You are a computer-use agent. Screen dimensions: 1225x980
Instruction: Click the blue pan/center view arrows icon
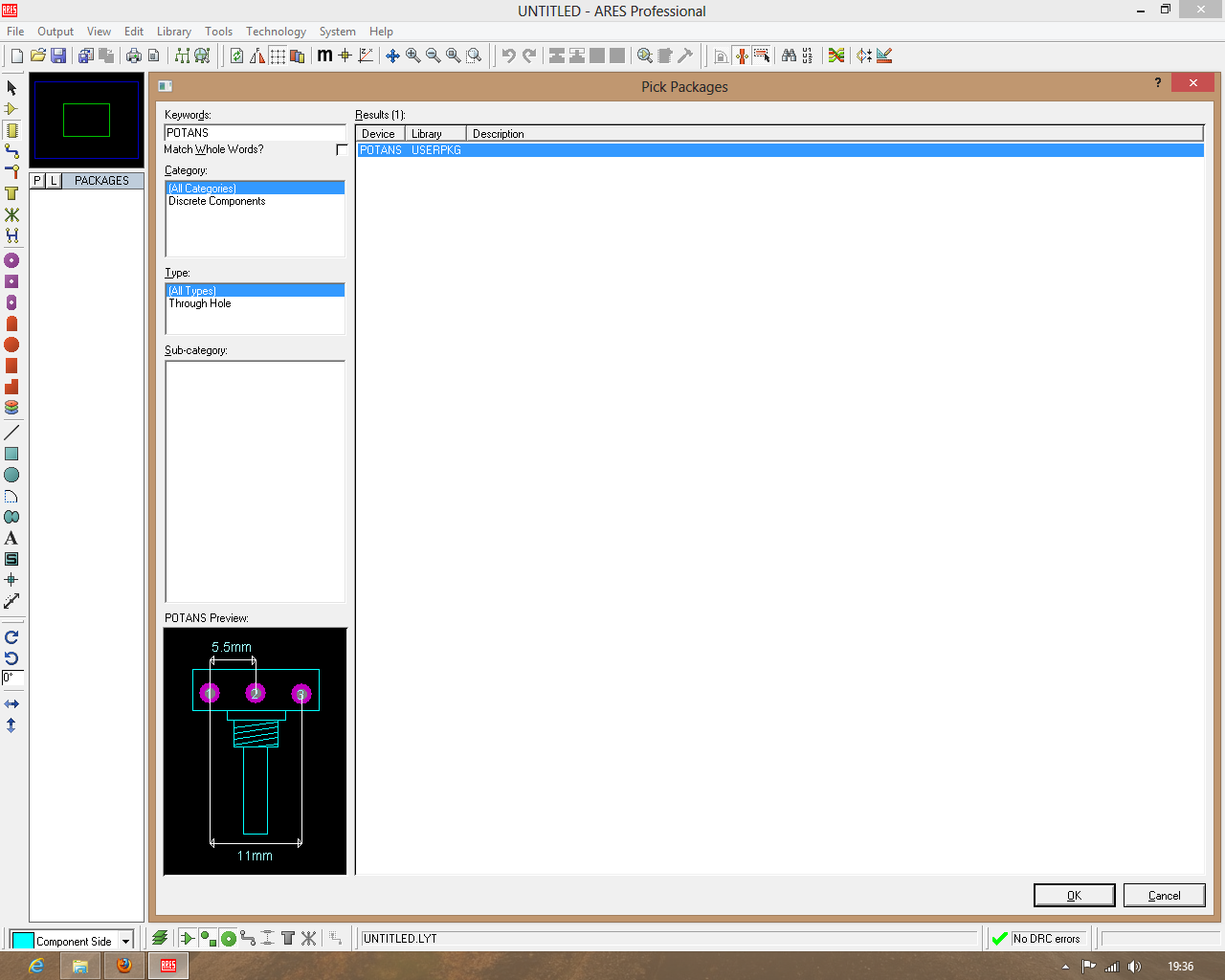pos(392,56)
